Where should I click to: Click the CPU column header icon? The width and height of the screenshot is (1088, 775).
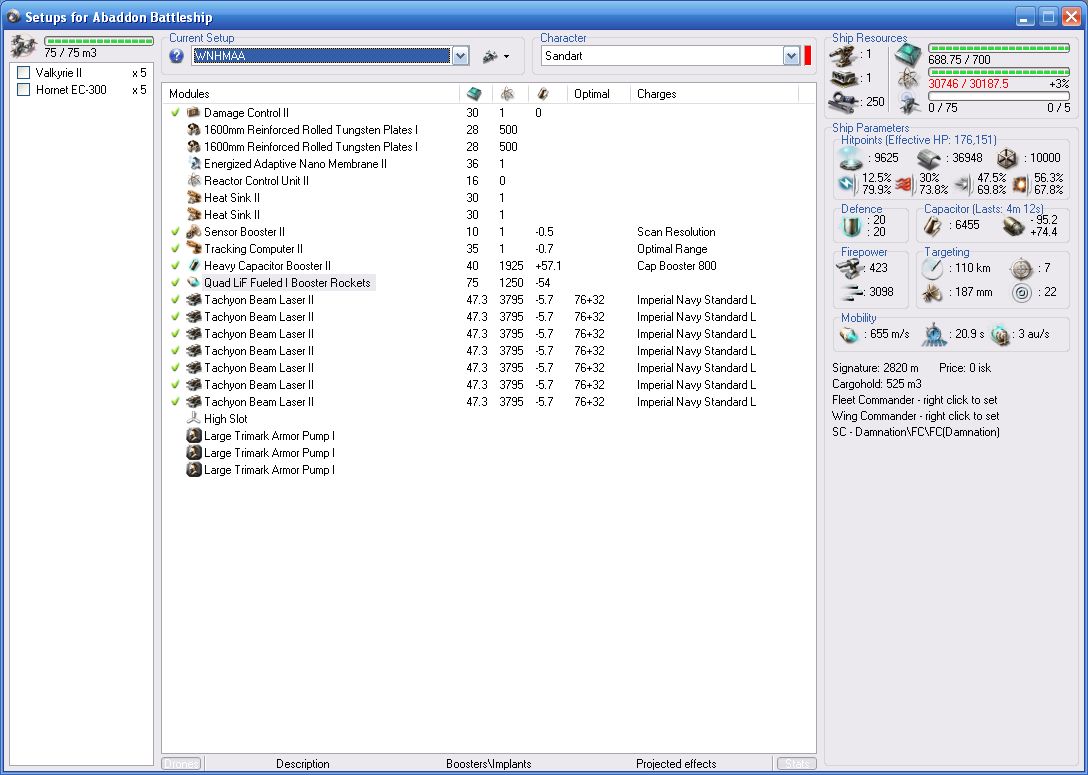474,94
